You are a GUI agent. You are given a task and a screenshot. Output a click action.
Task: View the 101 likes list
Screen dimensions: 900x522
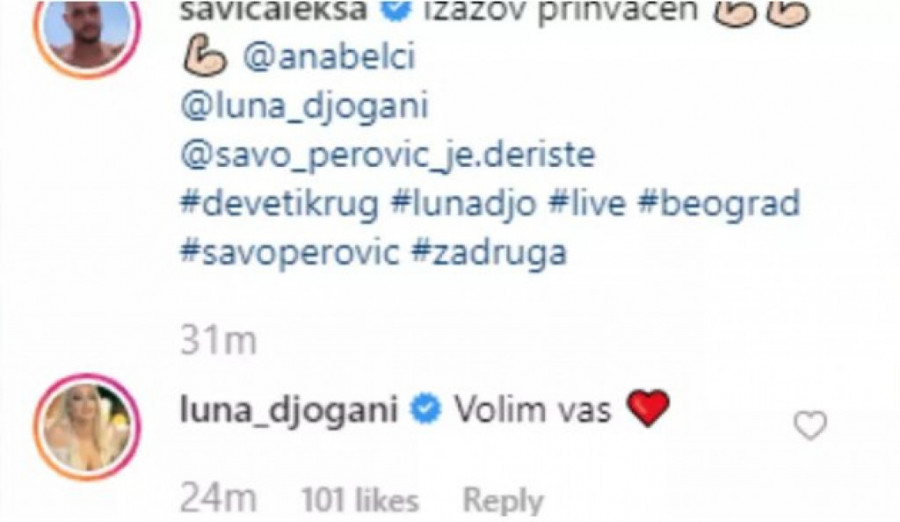pyautogui.click(x=360, y=500)
